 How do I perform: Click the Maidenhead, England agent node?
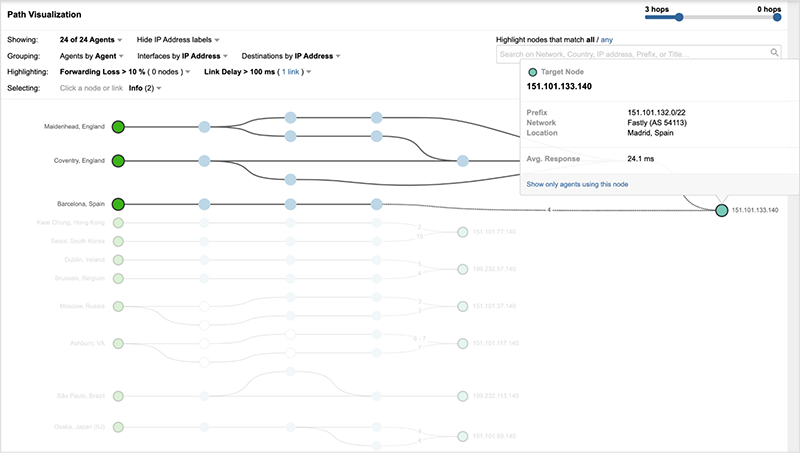[118, 127]
